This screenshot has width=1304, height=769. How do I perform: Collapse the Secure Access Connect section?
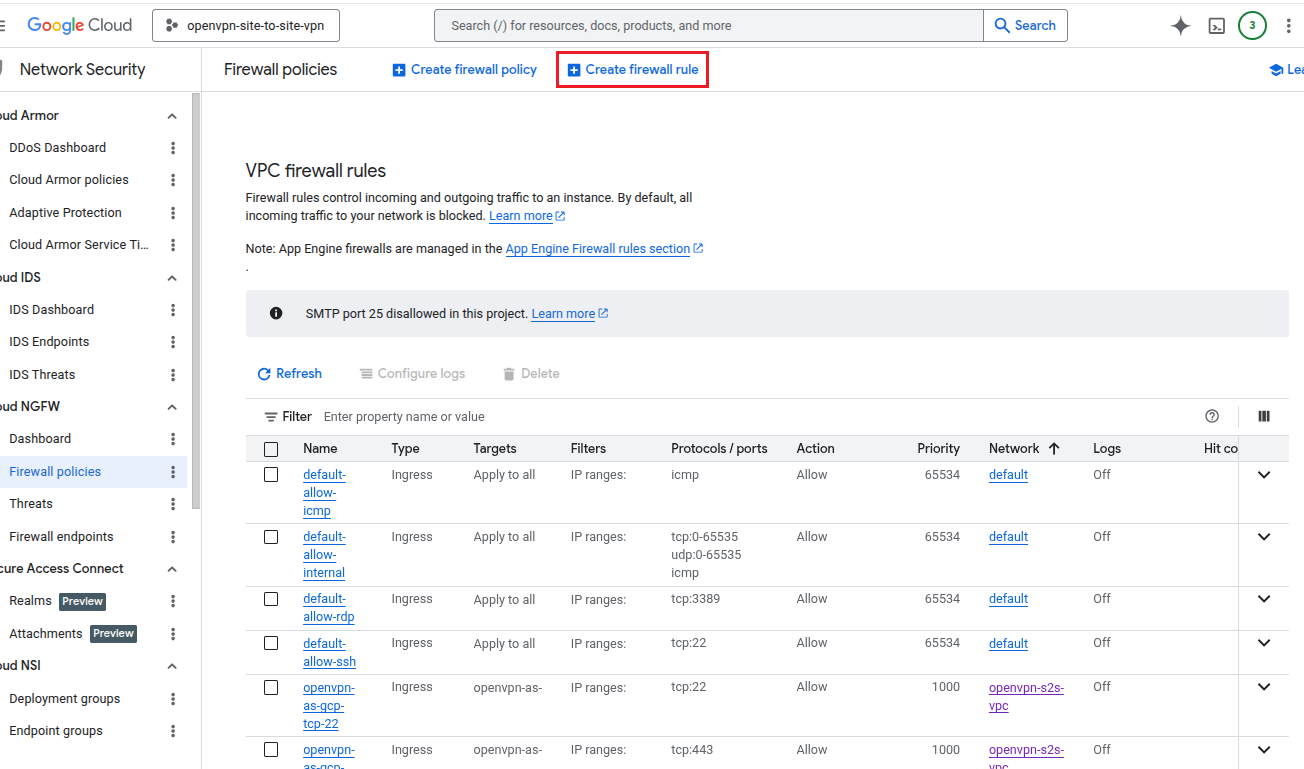point(172,569)
